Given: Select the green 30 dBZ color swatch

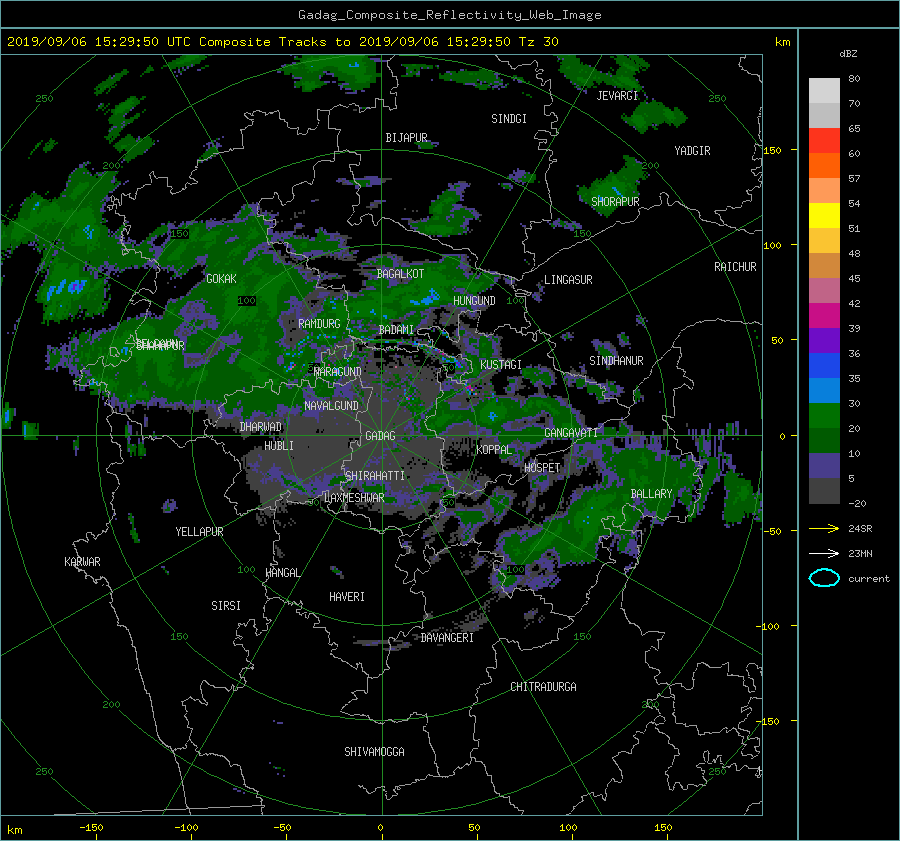Looking at the screenshot, I should pos(824,416).
